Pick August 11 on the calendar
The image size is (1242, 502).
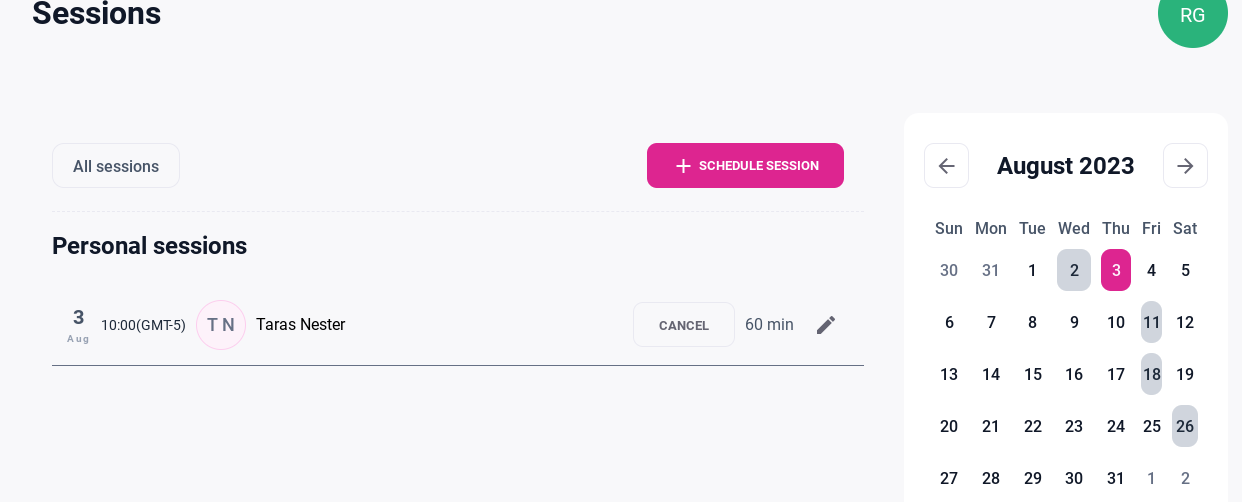click(1152, 322)
